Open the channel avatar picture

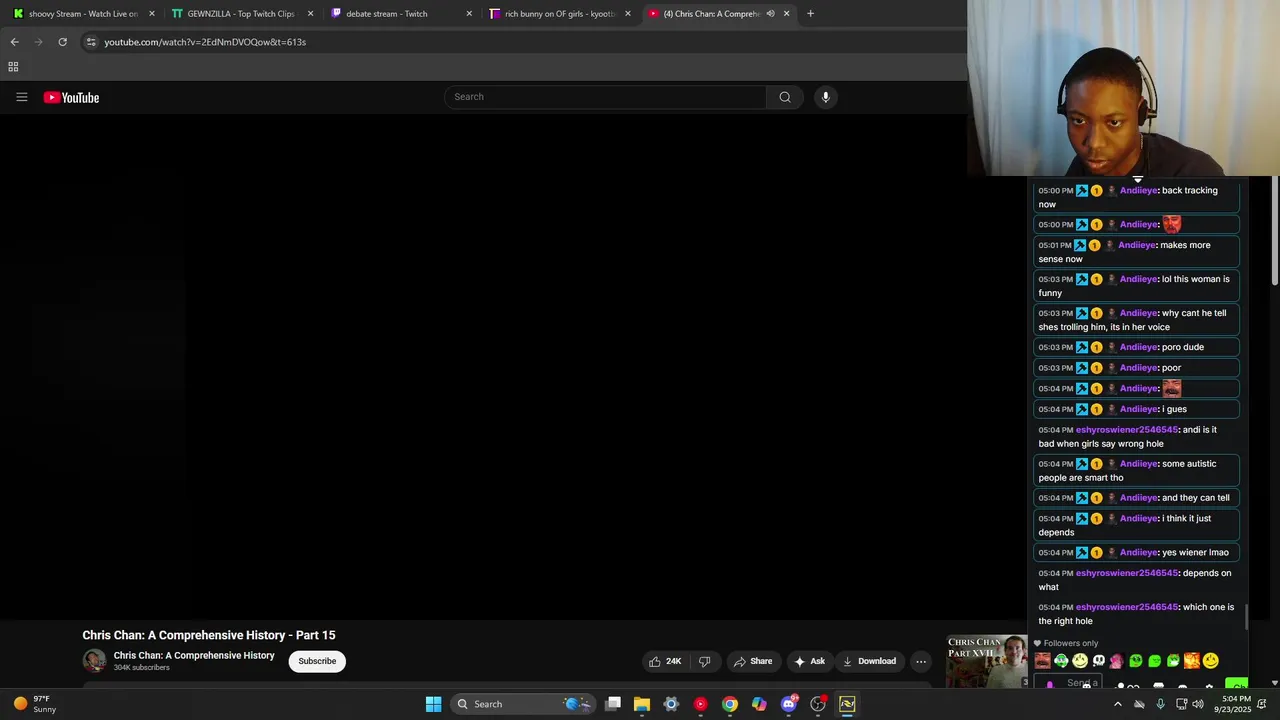[x=94, y=661]
